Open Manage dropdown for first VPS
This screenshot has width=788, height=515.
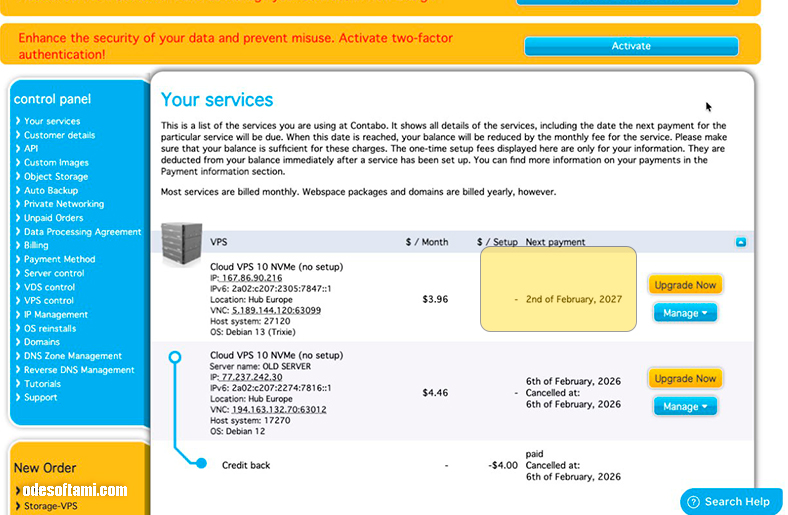pyautogui.click(x=685, y=313)
